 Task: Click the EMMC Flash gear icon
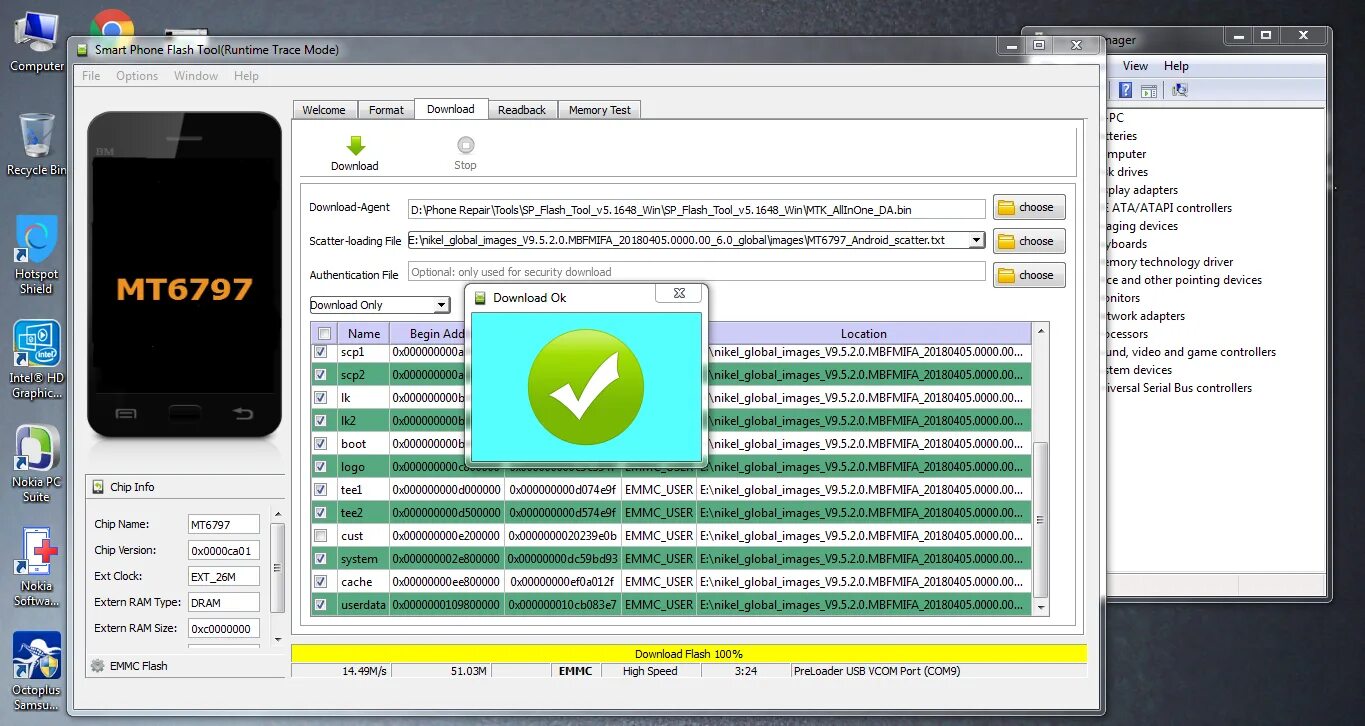(97, 665)
